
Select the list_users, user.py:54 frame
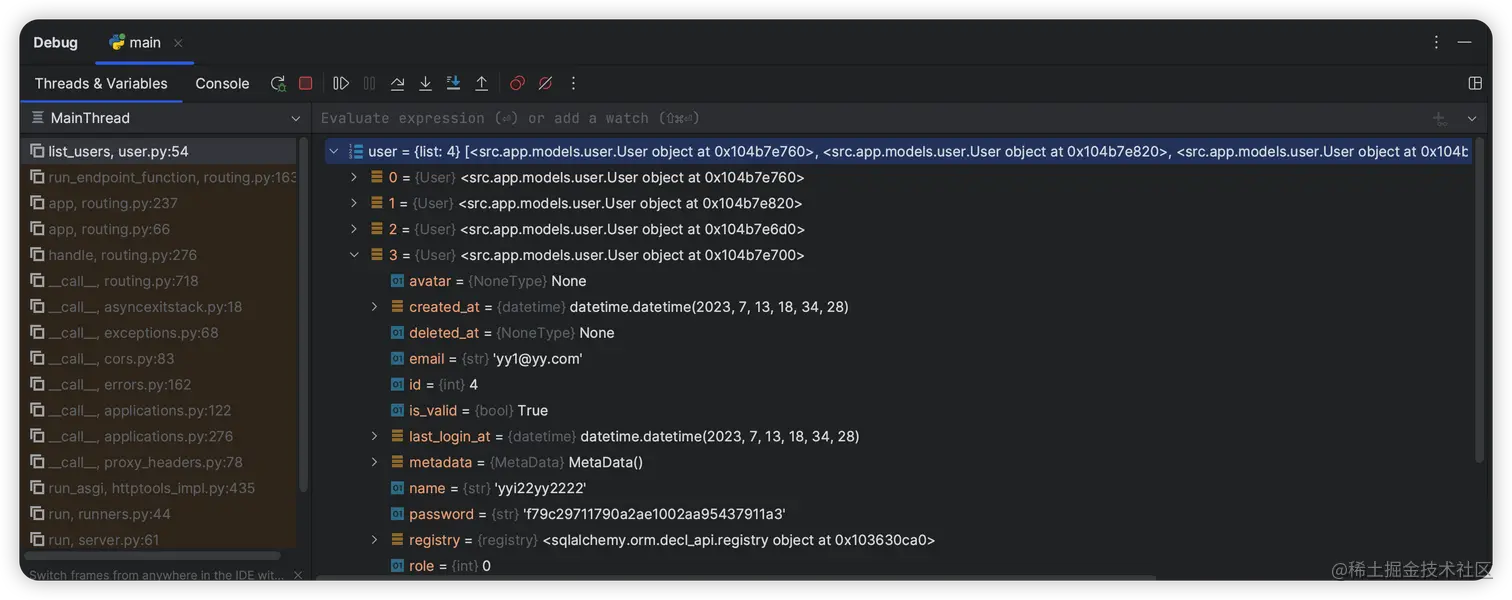[160, 152]
